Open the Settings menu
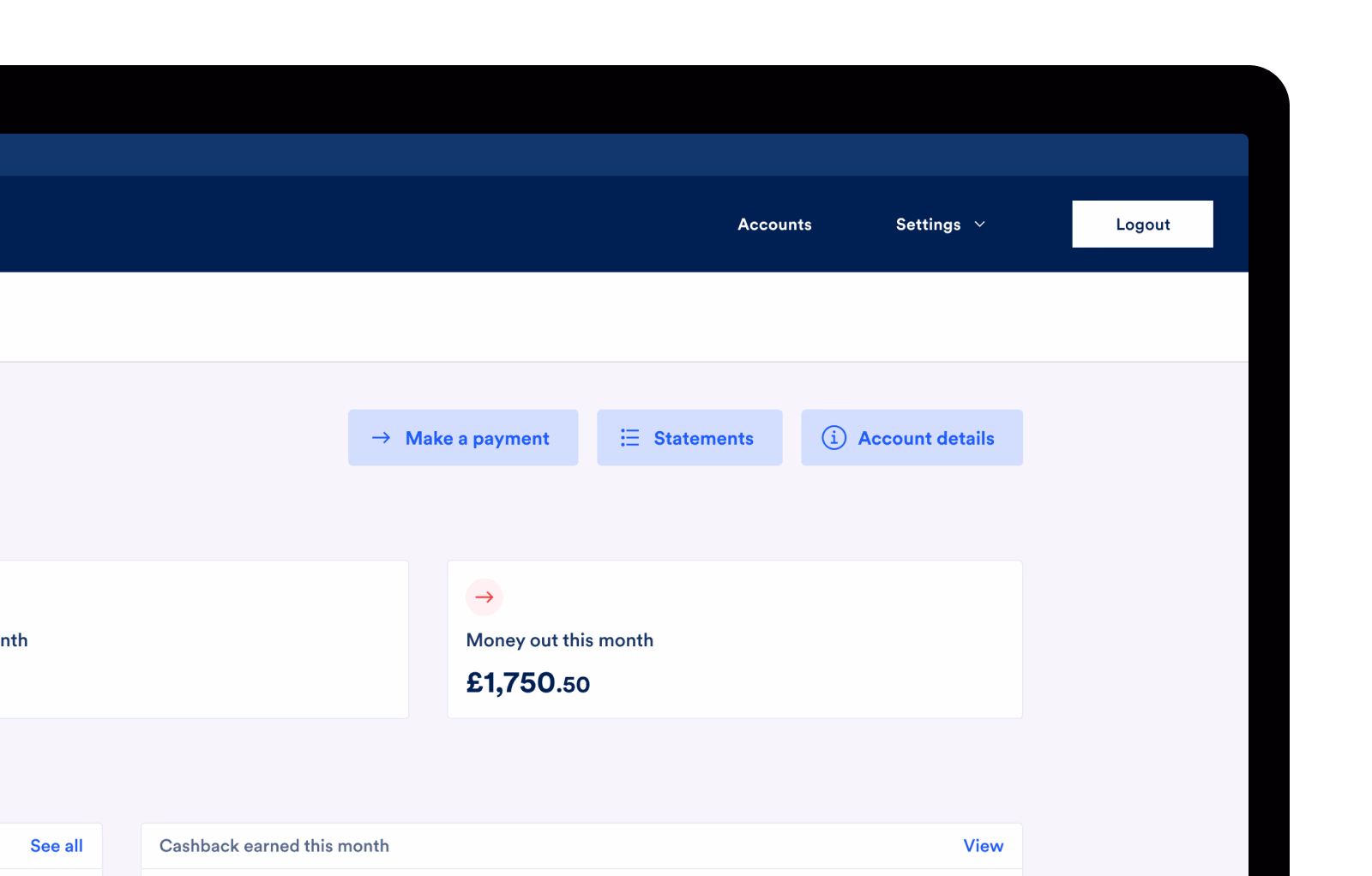 (x=941, y=225)
